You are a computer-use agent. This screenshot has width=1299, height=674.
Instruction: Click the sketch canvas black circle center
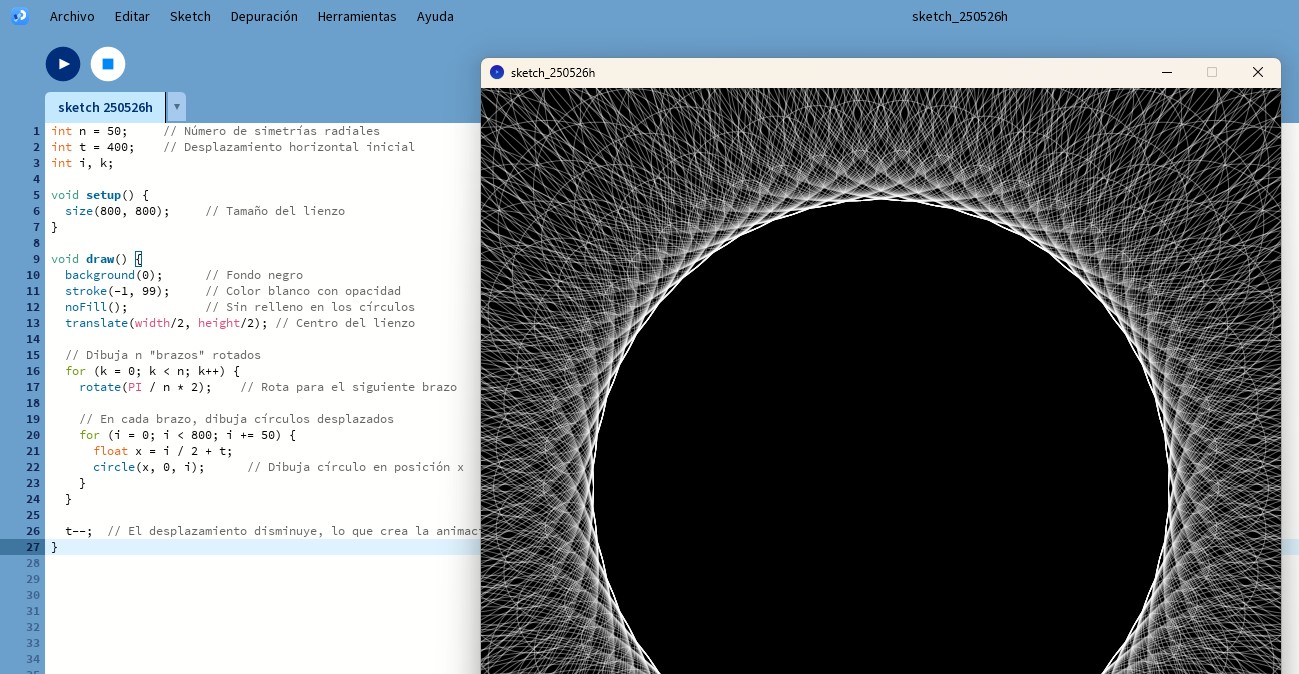click(x=881, y=488)
